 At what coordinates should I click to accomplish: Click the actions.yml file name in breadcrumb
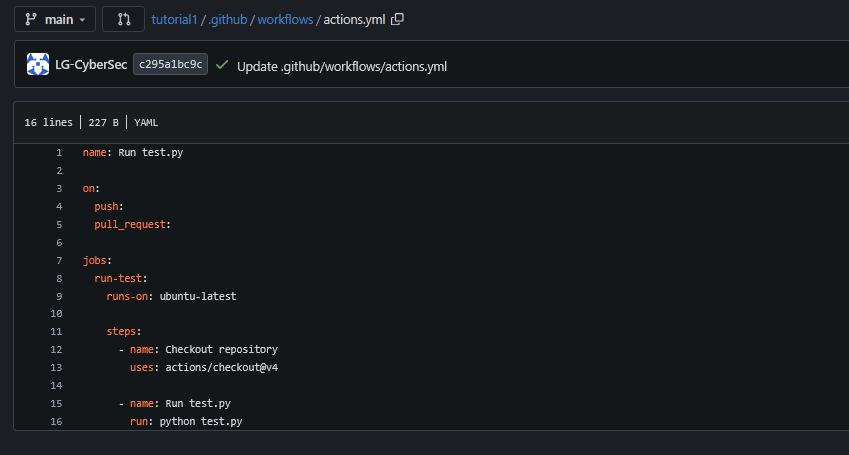(x=354, y=19)
